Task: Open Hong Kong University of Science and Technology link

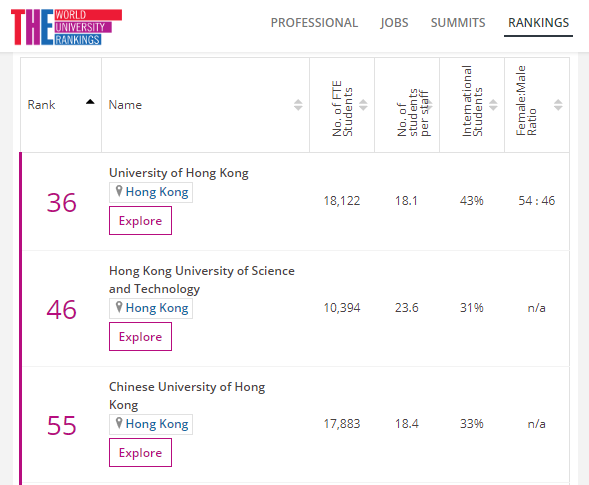Action: click(202, 280)
